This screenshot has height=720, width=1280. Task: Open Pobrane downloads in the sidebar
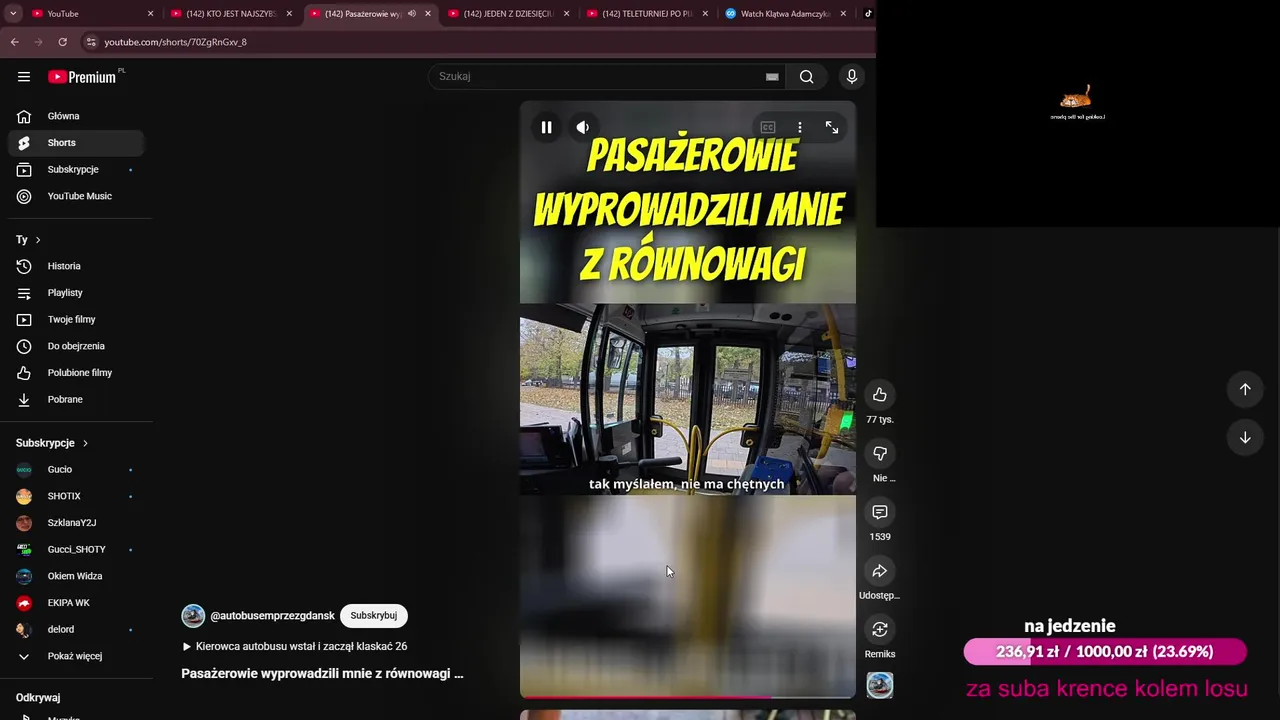tap(76, 400)
